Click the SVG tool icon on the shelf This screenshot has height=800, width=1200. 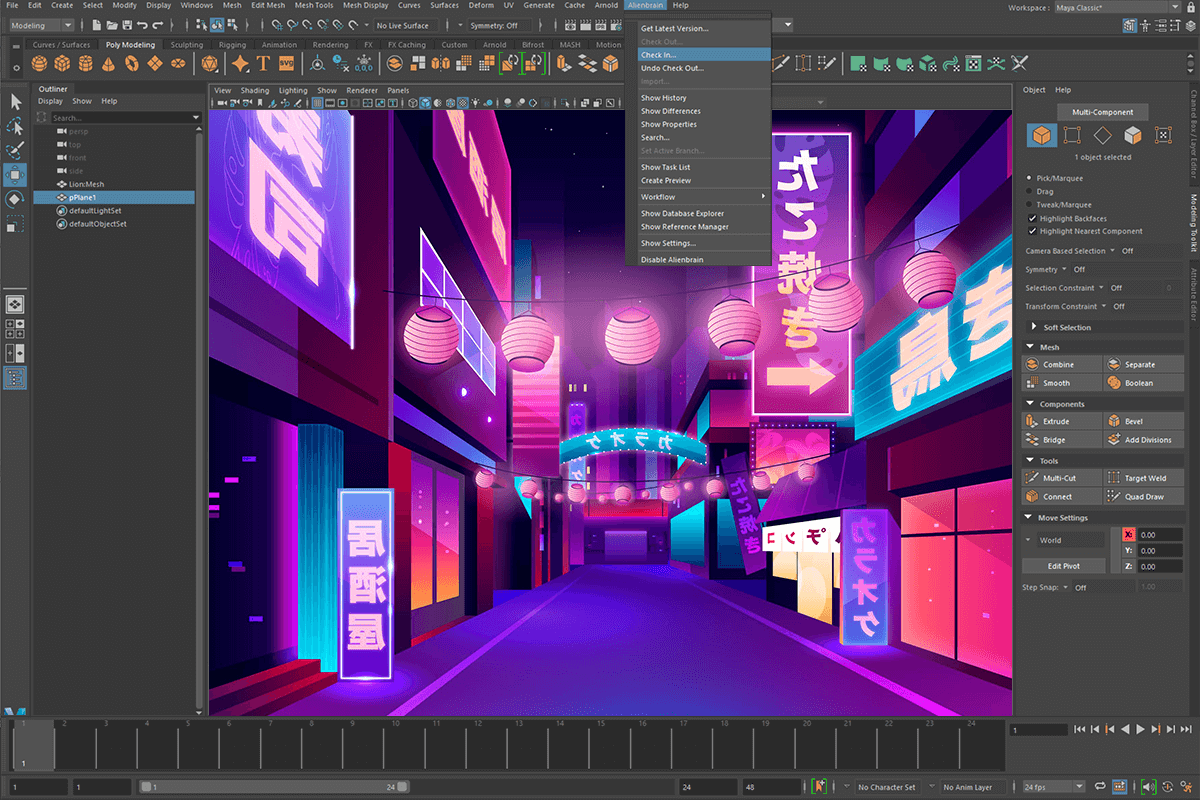287,63
